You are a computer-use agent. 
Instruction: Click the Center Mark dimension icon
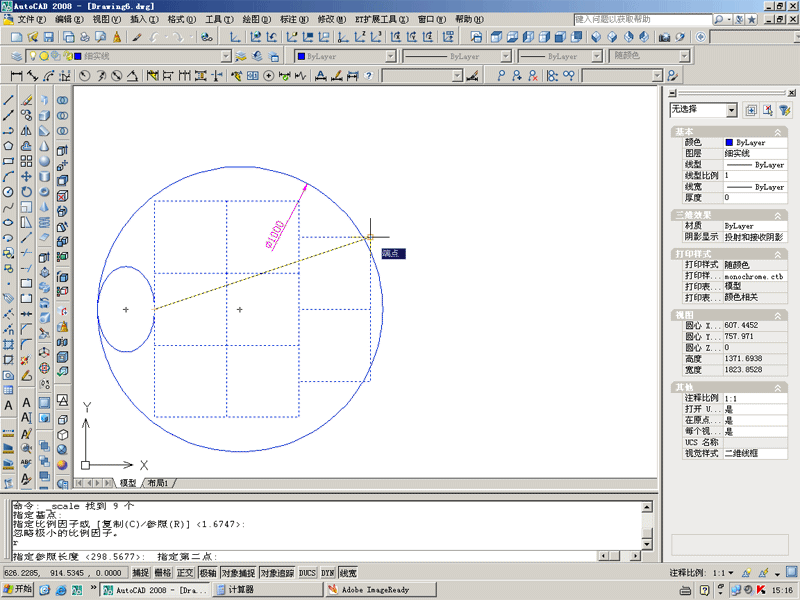pos(268,76)
